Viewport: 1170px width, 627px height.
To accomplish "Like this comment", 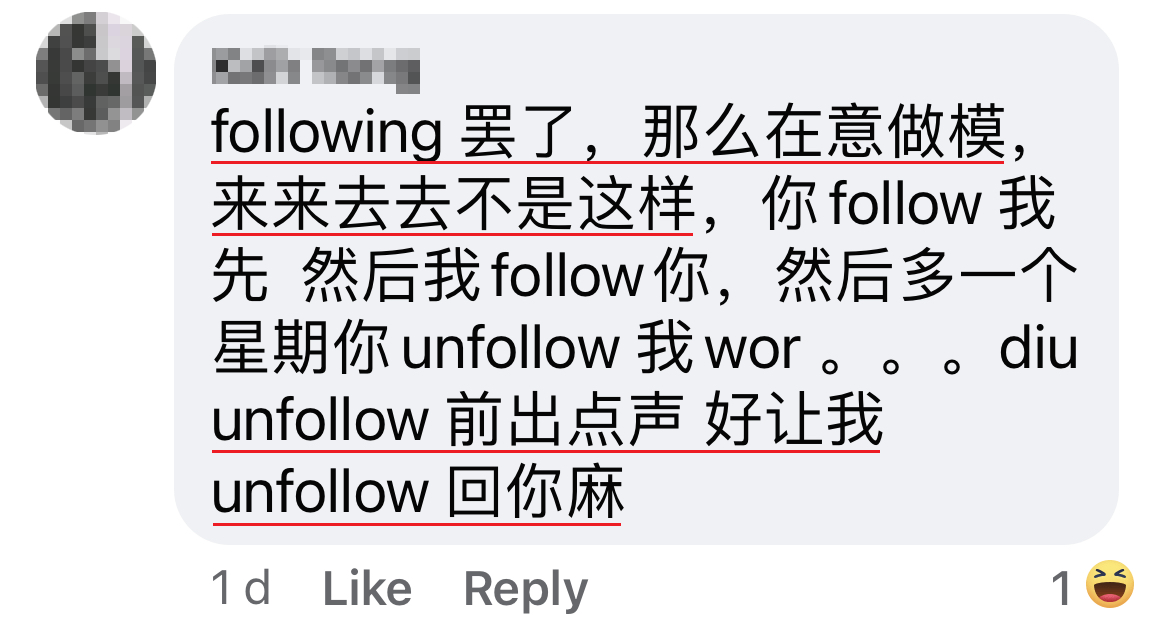I will point(367,589).
